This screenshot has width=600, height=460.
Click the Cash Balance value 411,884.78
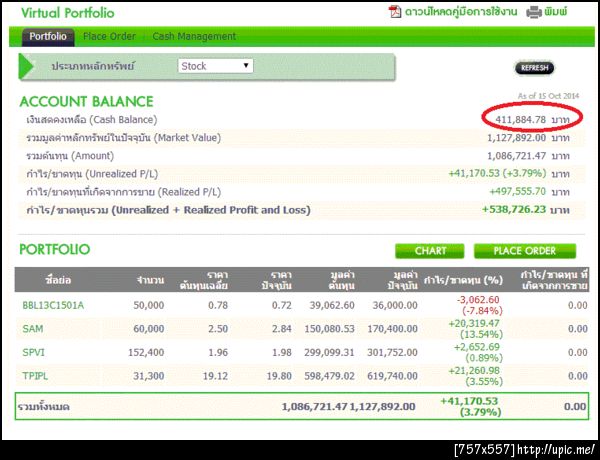[x=520, y=120]
